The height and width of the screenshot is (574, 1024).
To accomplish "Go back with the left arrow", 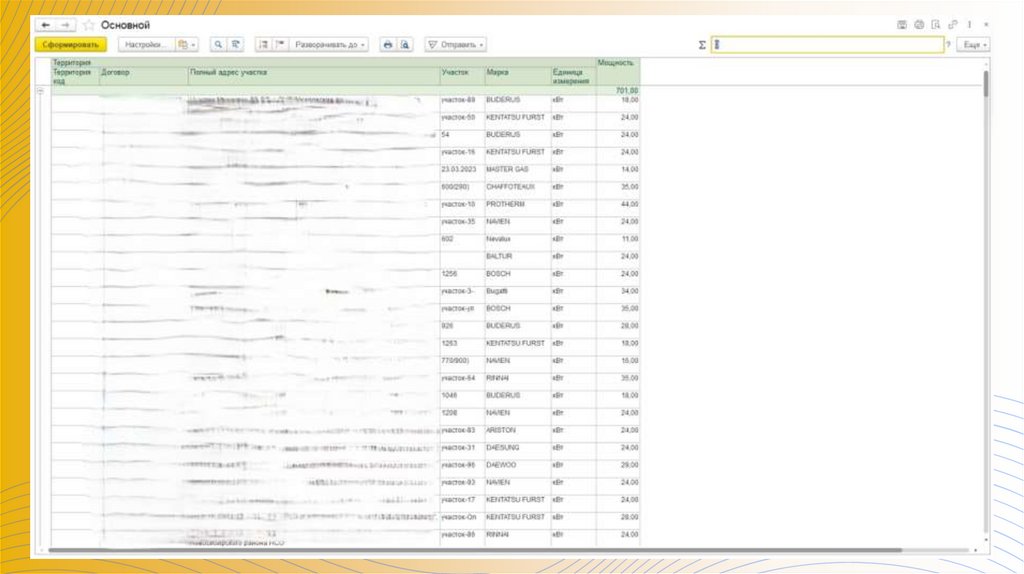I will tap(45, 25).
